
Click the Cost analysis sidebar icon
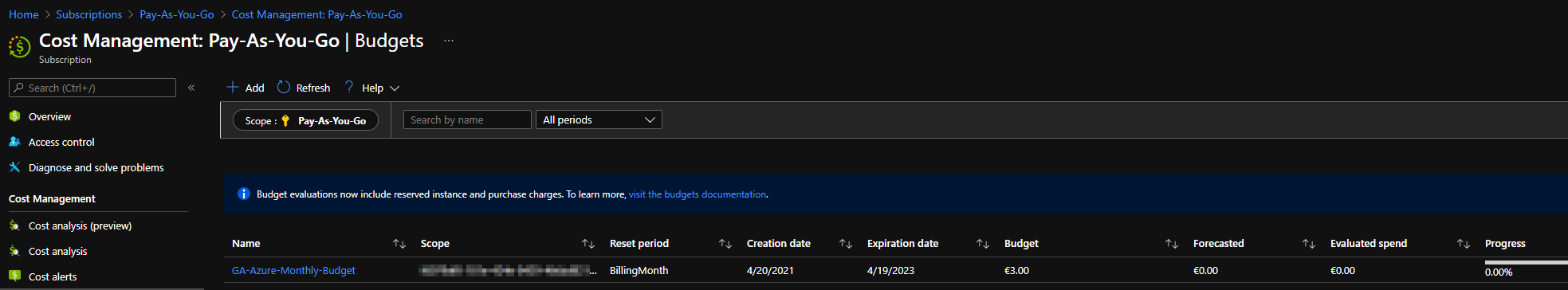[x=14, y=251]
